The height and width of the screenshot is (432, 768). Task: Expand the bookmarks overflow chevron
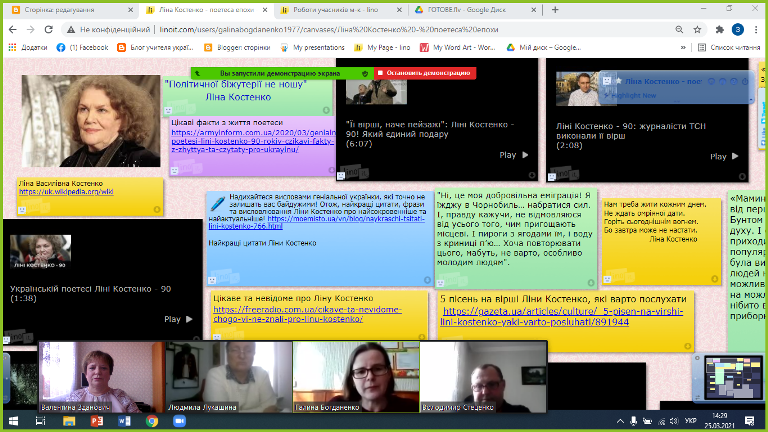[683, 48]
